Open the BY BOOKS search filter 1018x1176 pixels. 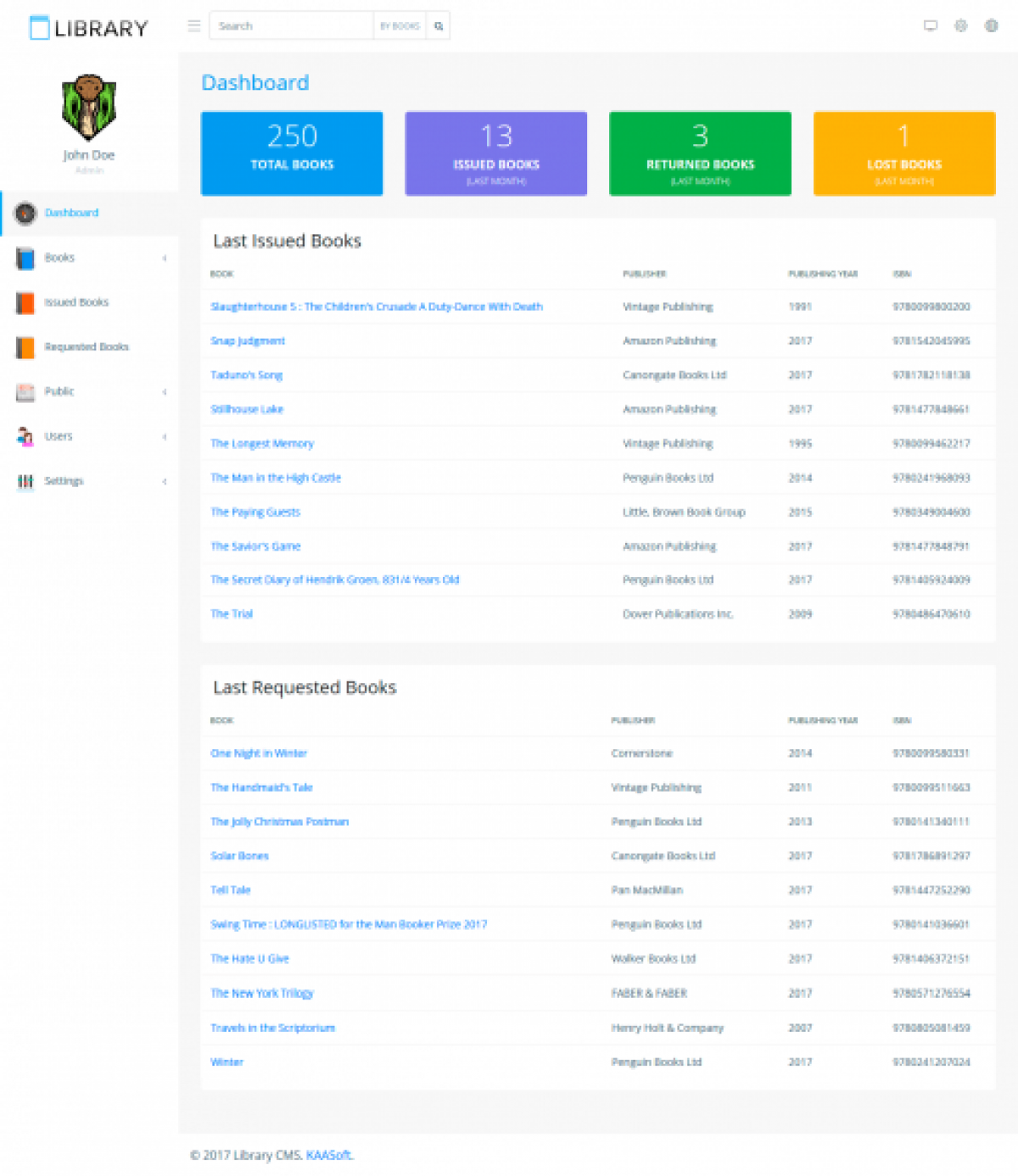(x=399, y=25)
